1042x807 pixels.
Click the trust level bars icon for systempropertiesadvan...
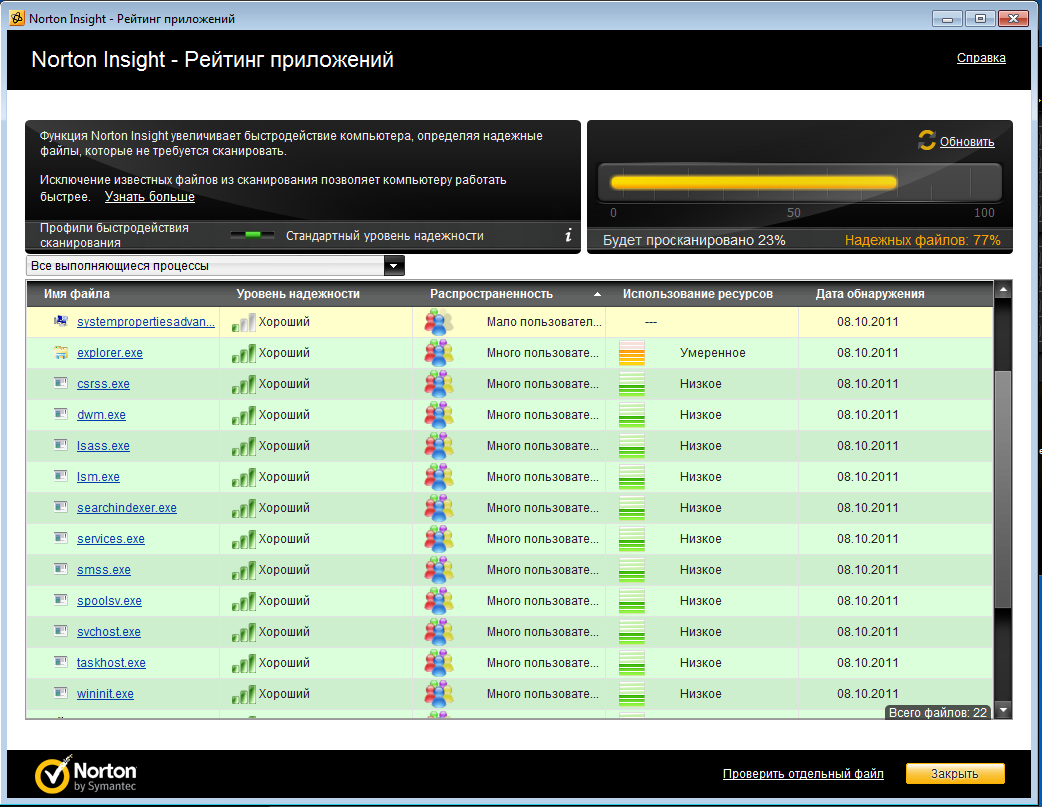coord(243,322)
